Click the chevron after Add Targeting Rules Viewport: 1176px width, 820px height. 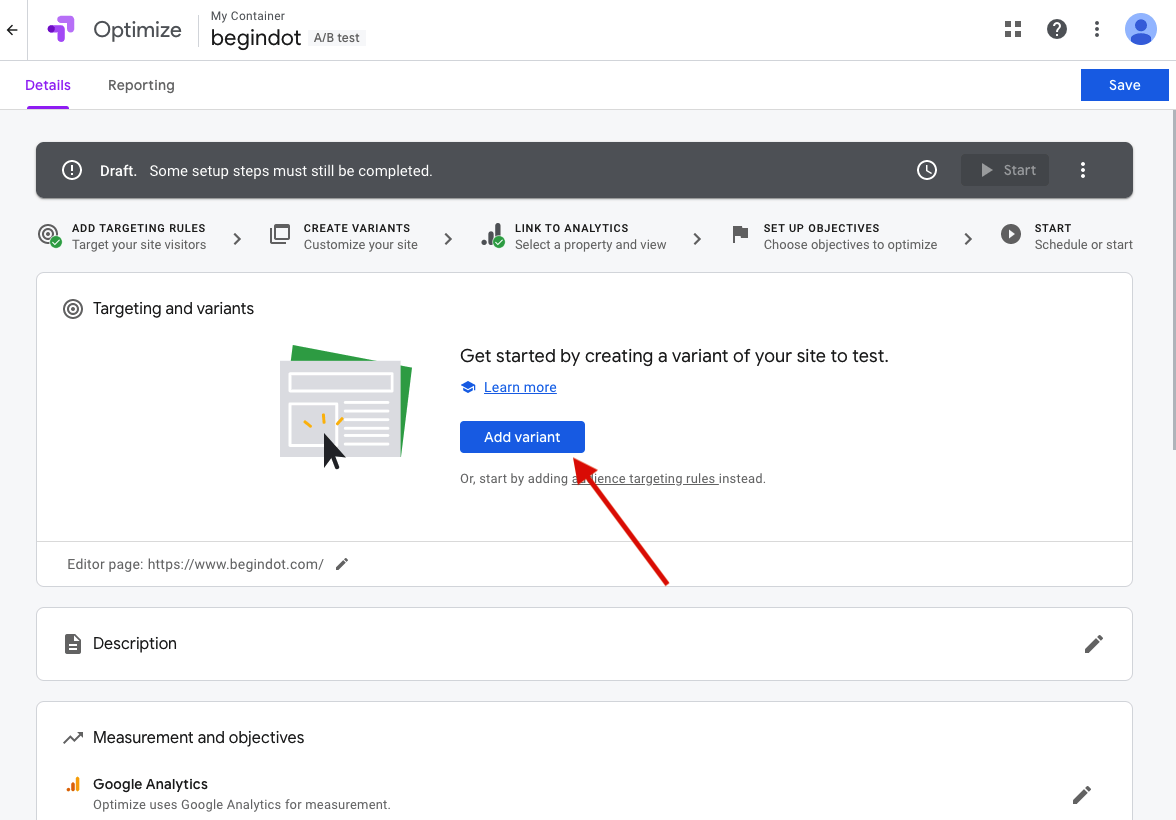pyautogui.click(x=237, y=239)
